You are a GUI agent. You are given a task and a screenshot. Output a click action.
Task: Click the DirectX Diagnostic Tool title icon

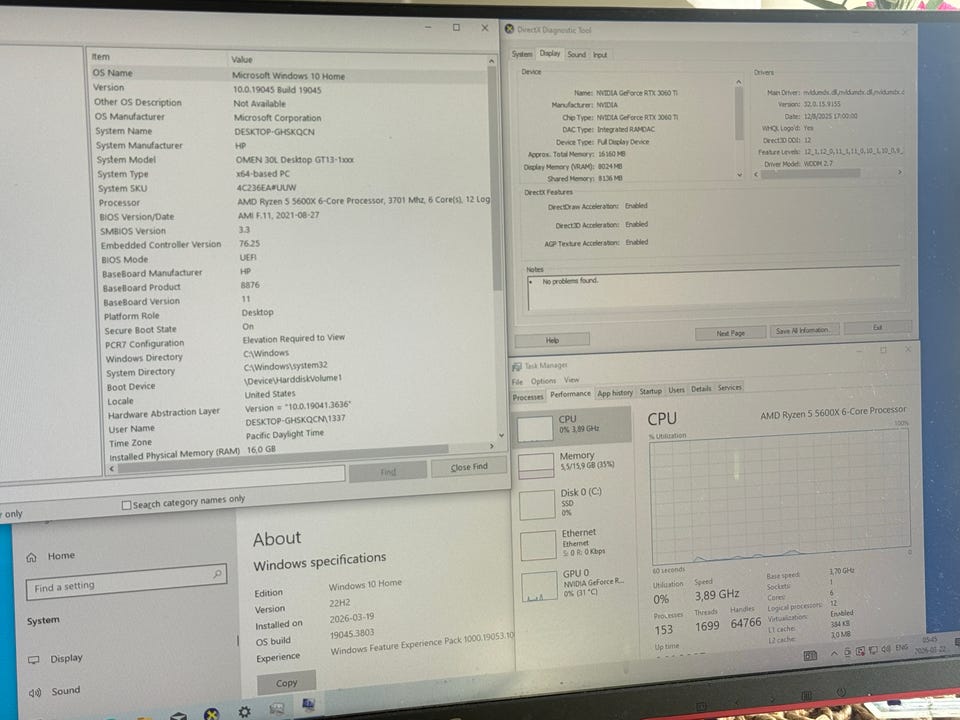(509, 29)
